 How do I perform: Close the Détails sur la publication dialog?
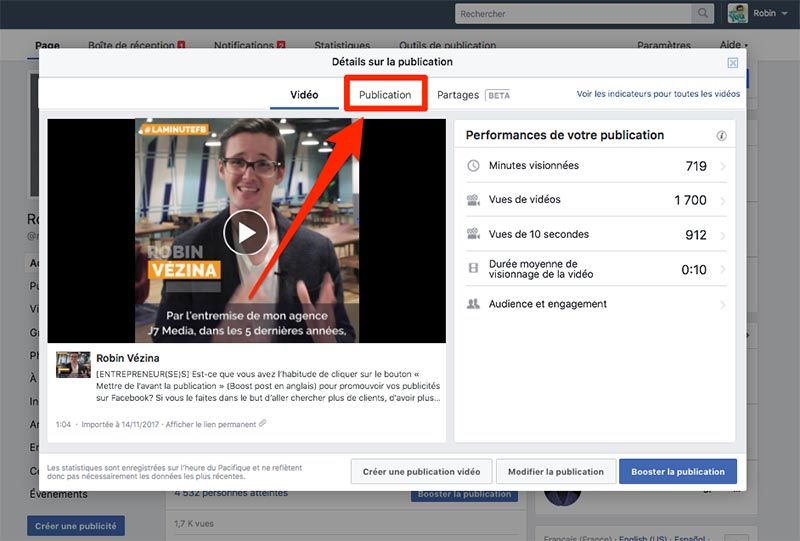click(x=733, y=62)
